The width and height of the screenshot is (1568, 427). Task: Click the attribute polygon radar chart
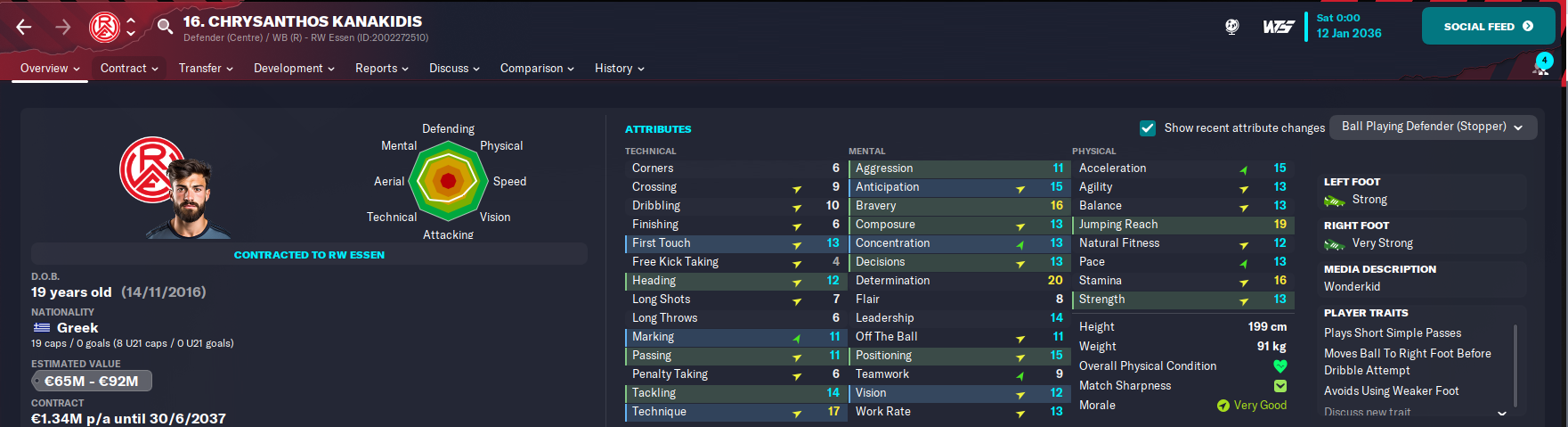coord(448,181)
